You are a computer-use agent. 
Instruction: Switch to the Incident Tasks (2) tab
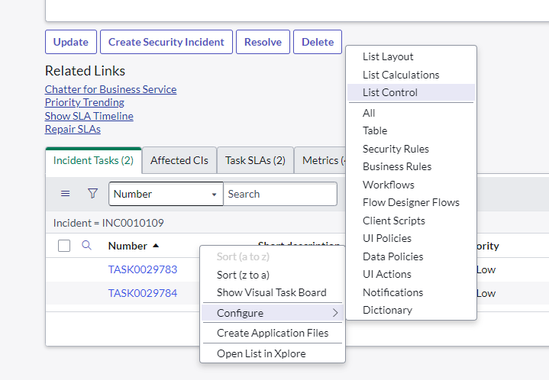click(x=93, y=160)
